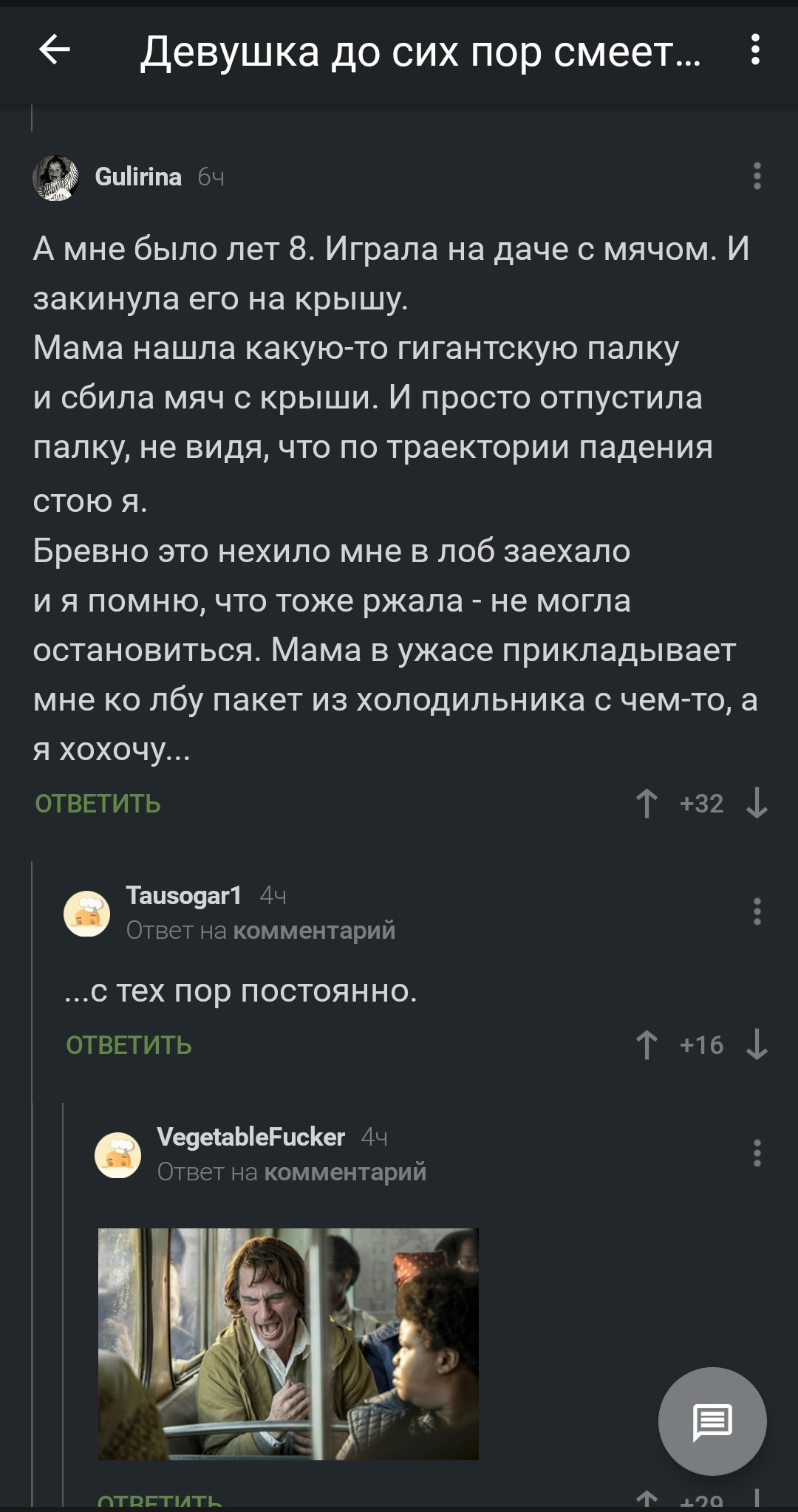
Task: Follow the 'комментарий' link under VegetableFucker
Action: pos(345,1172)
